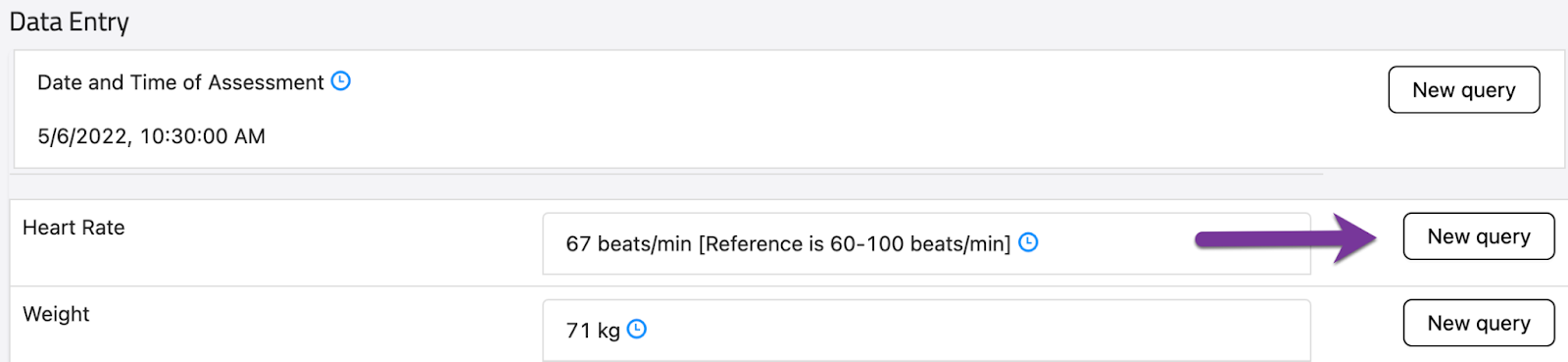Image resolution: width=1568 pixels, height=362 pixels.
Task: Click the Date and Time of Assessment label
Action: coord(180,82)
